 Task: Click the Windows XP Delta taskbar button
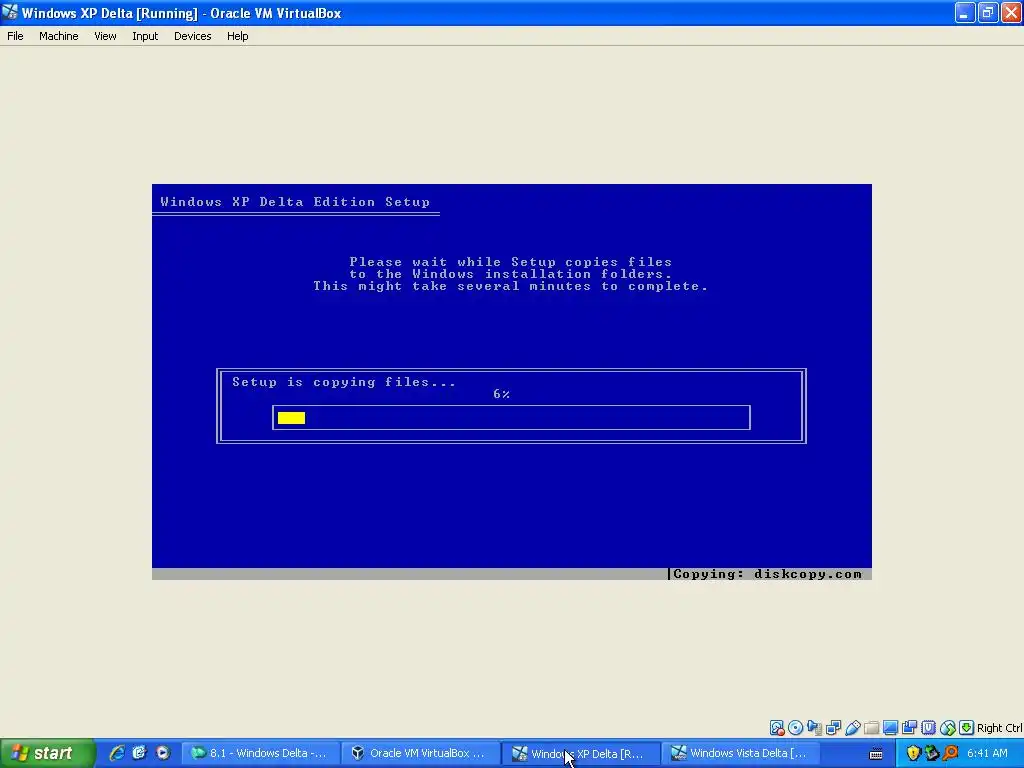pyautogui.click(x=581, y=753)
